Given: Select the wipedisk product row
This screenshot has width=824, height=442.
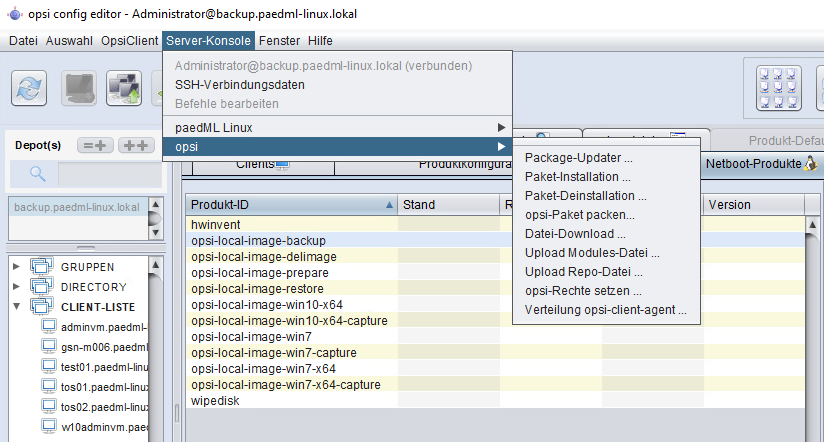Looking at the screenshot, I should [x=495, y=400].
